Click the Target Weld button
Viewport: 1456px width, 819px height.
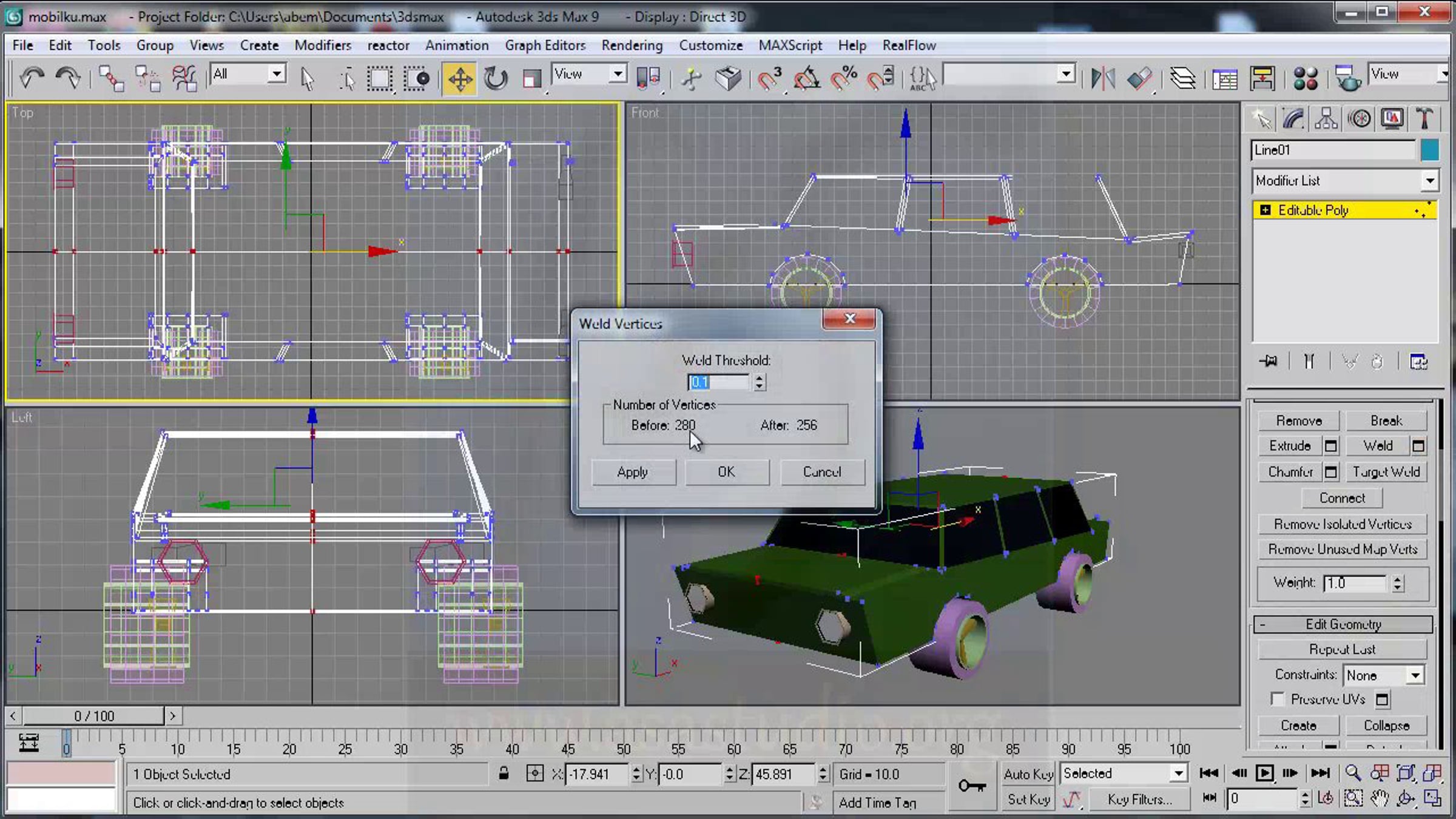click(x=1386, y=471)
